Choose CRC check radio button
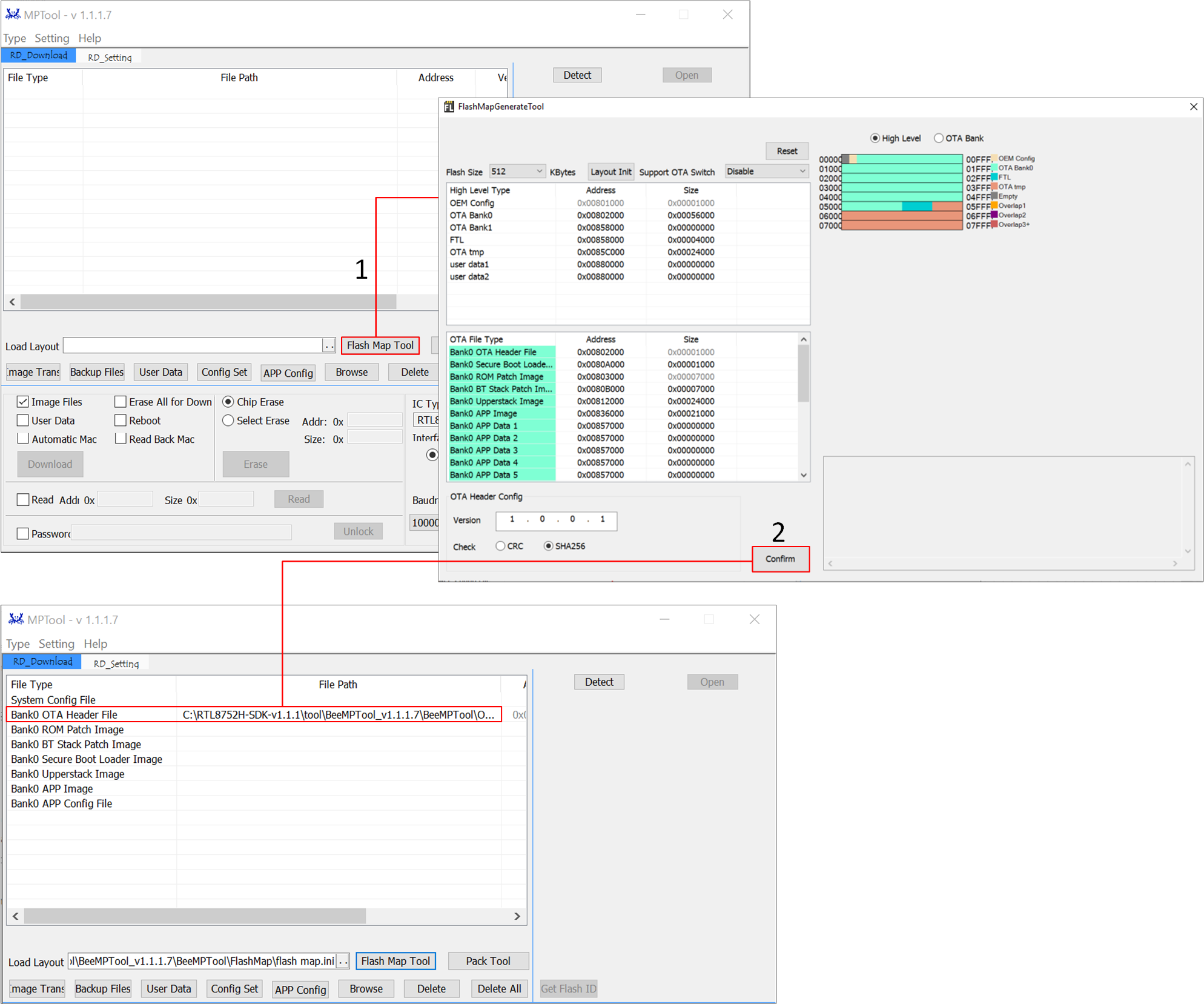The height and width of the screenshot is (1004, 1204). click(x=500, y=546)
